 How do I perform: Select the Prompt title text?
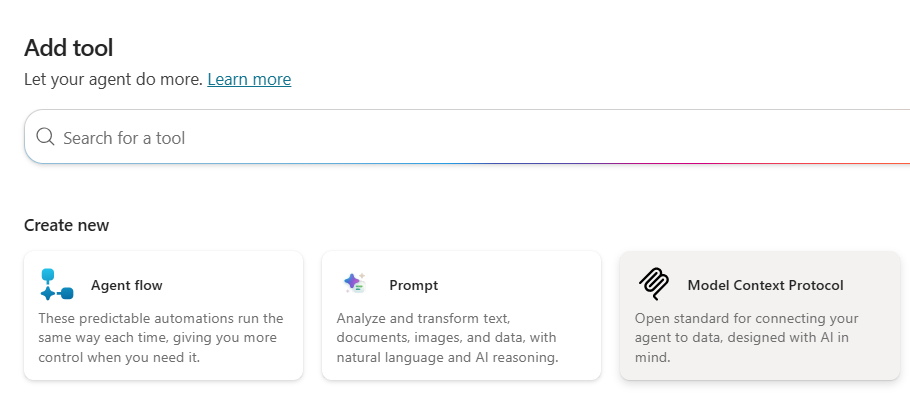click(x=413, y=285)
